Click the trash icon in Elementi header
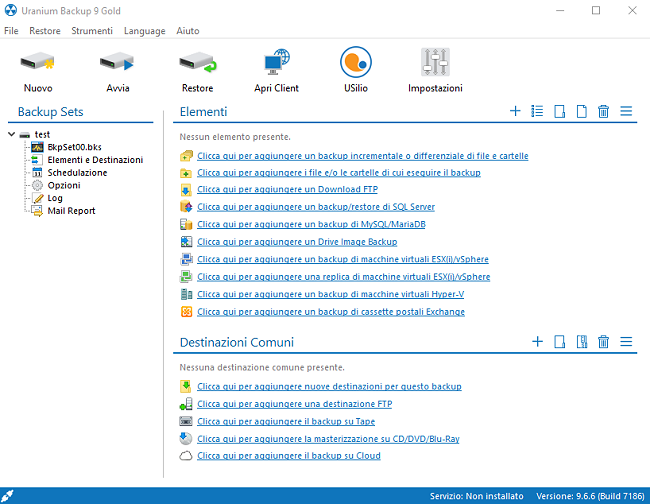Image resolution: width=650 pixels, height=504 pixels. tap(604, 111)
